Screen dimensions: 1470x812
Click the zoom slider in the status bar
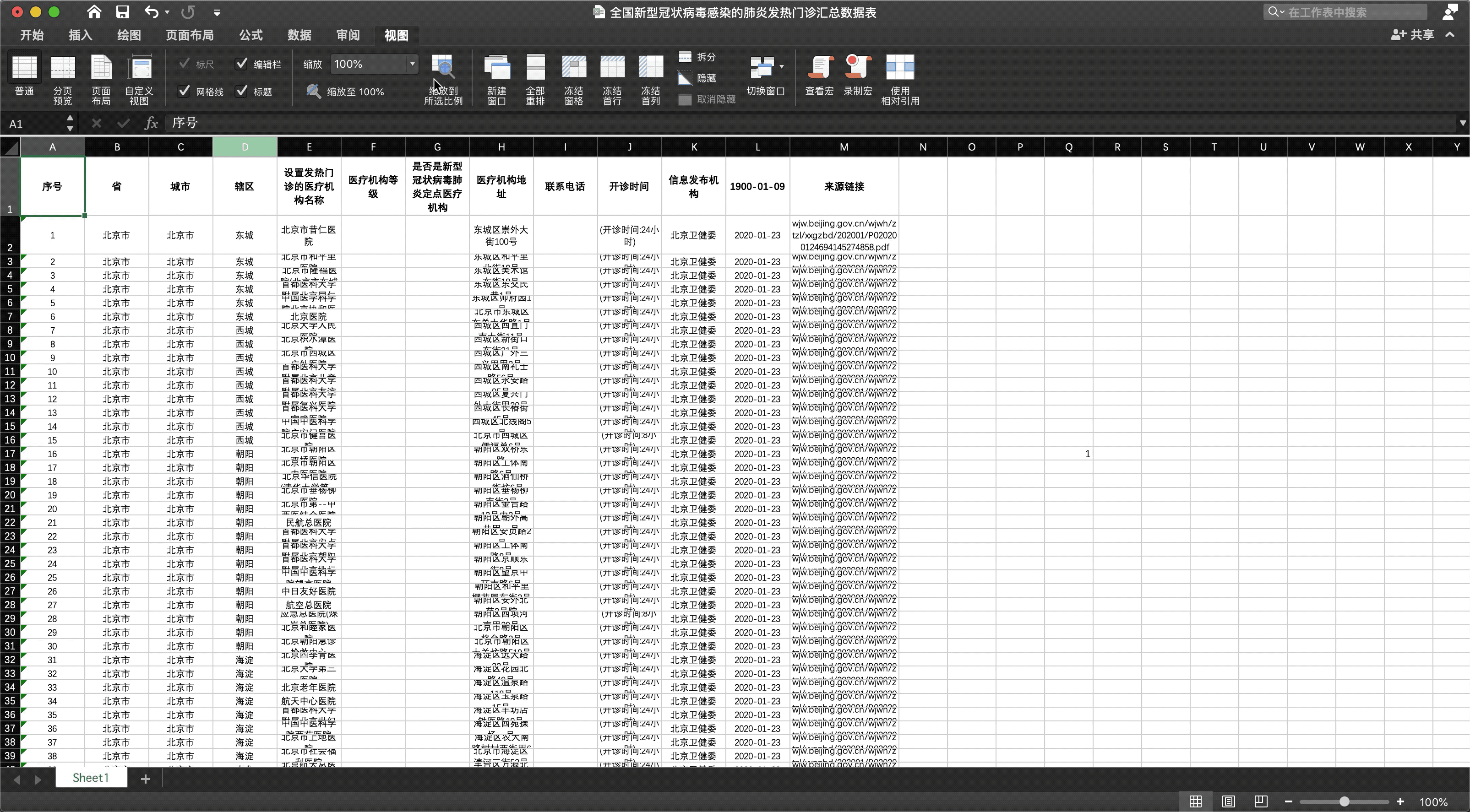point(1344,801)
